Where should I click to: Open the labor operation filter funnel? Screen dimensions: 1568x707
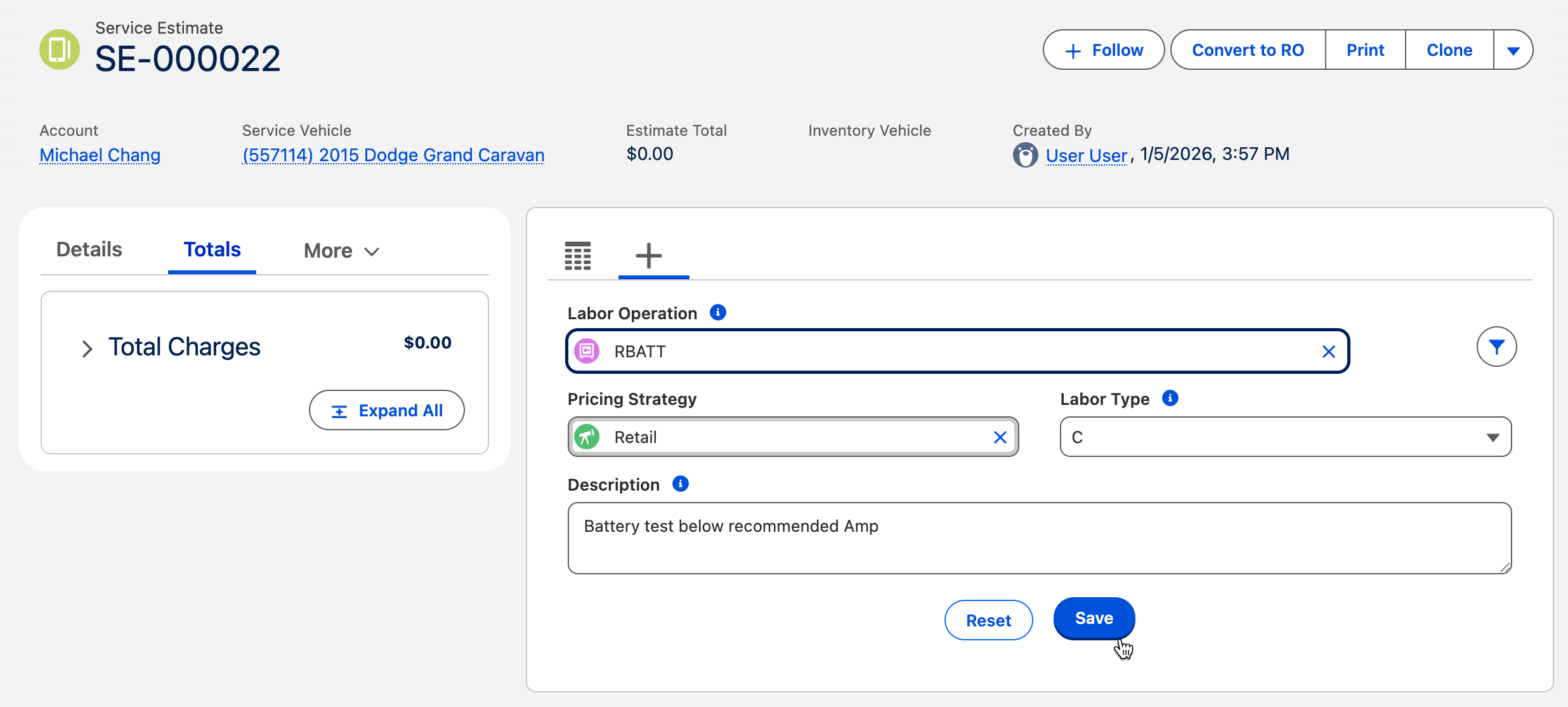click(1496, 347)
